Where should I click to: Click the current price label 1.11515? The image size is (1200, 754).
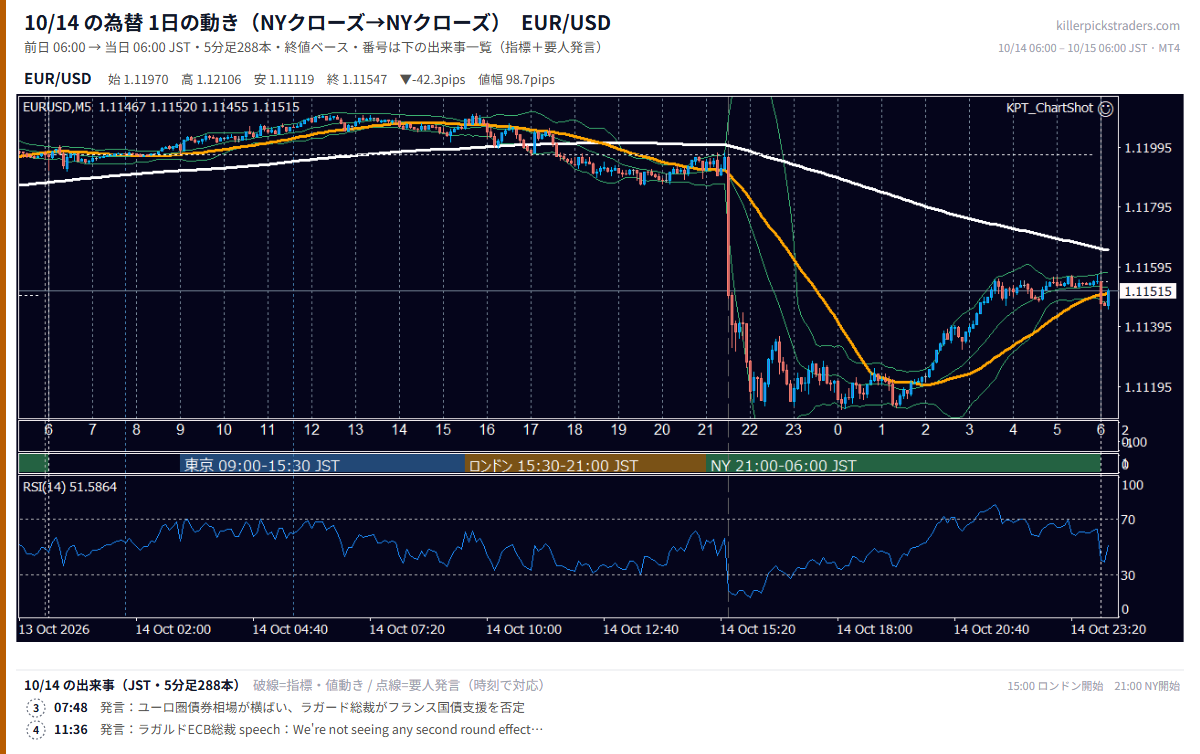(x=1146, y=292)
